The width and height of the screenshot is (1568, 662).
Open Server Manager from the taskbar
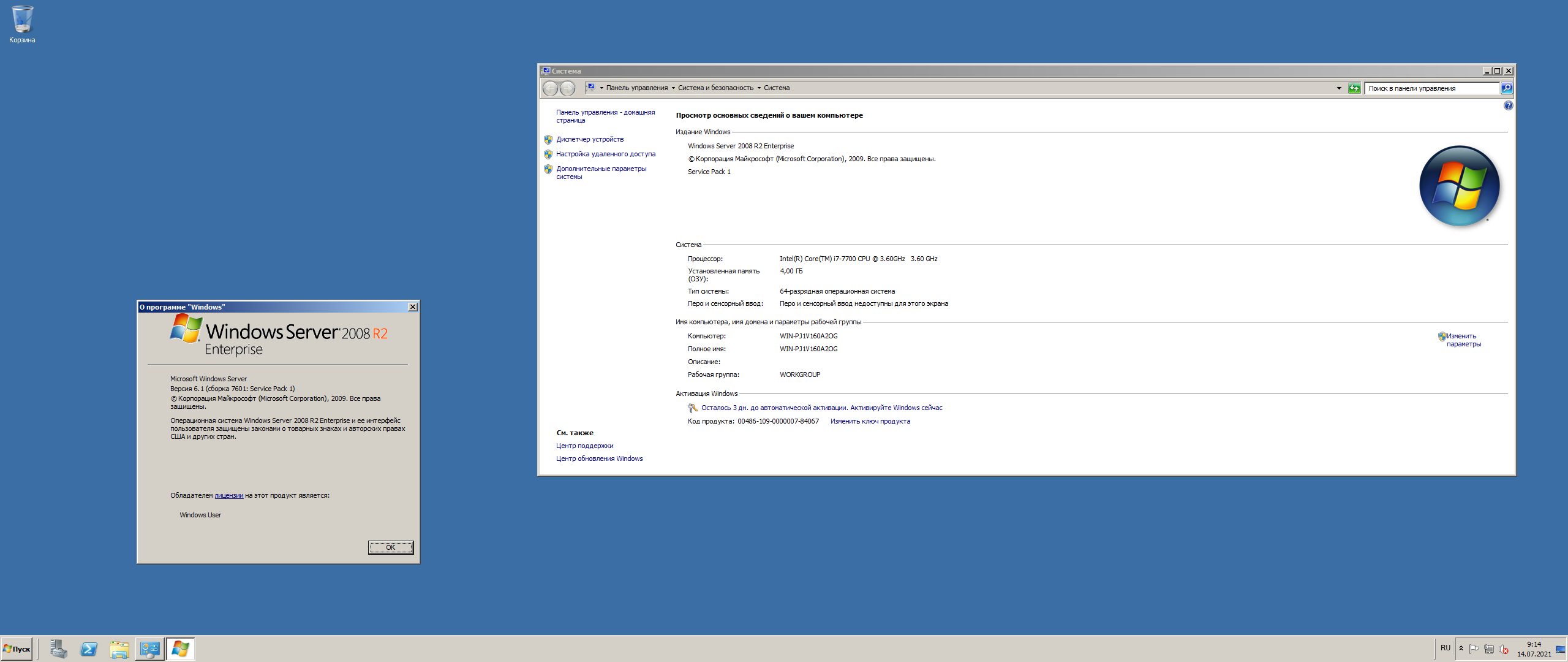(x=59, y=649)
